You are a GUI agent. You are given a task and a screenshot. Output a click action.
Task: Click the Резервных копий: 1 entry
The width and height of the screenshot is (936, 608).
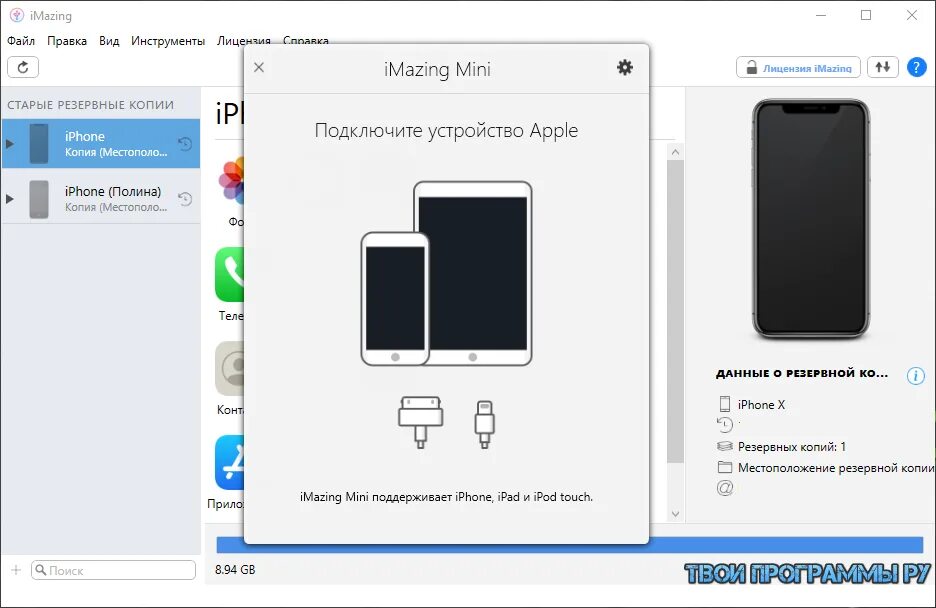pyautogui.click(x=792, y=446)
